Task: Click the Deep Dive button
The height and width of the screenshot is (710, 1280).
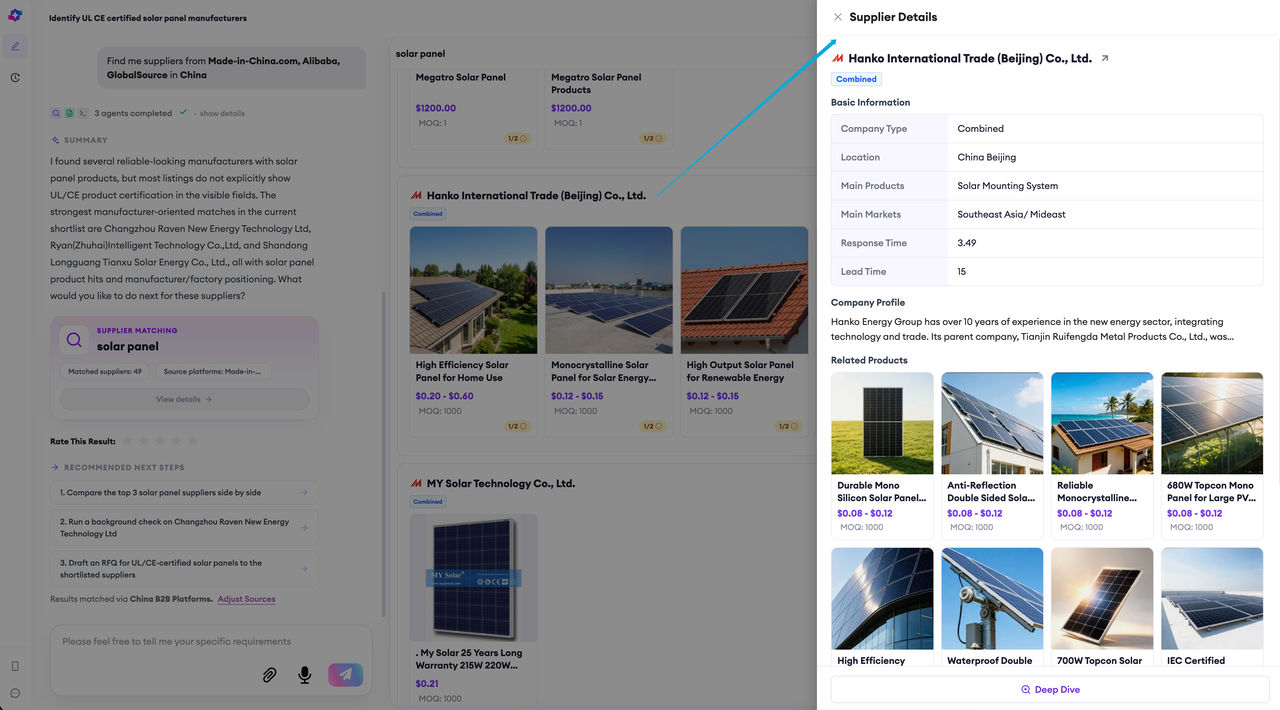Action: click(x=1050, y=690)
